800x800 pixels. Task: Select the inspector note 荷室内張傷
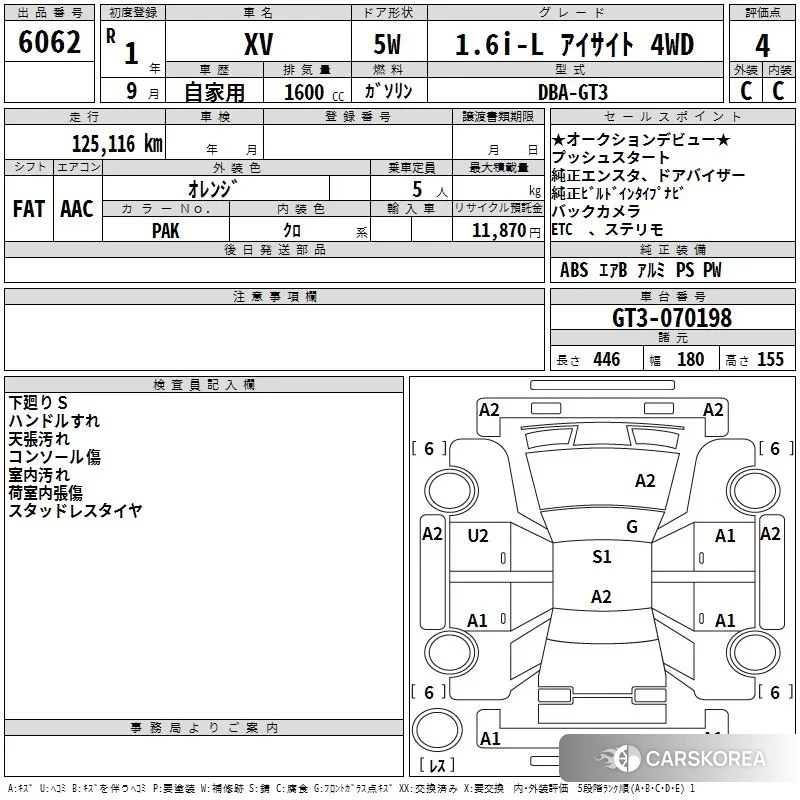pyautogui.click(x=45, y=492)
